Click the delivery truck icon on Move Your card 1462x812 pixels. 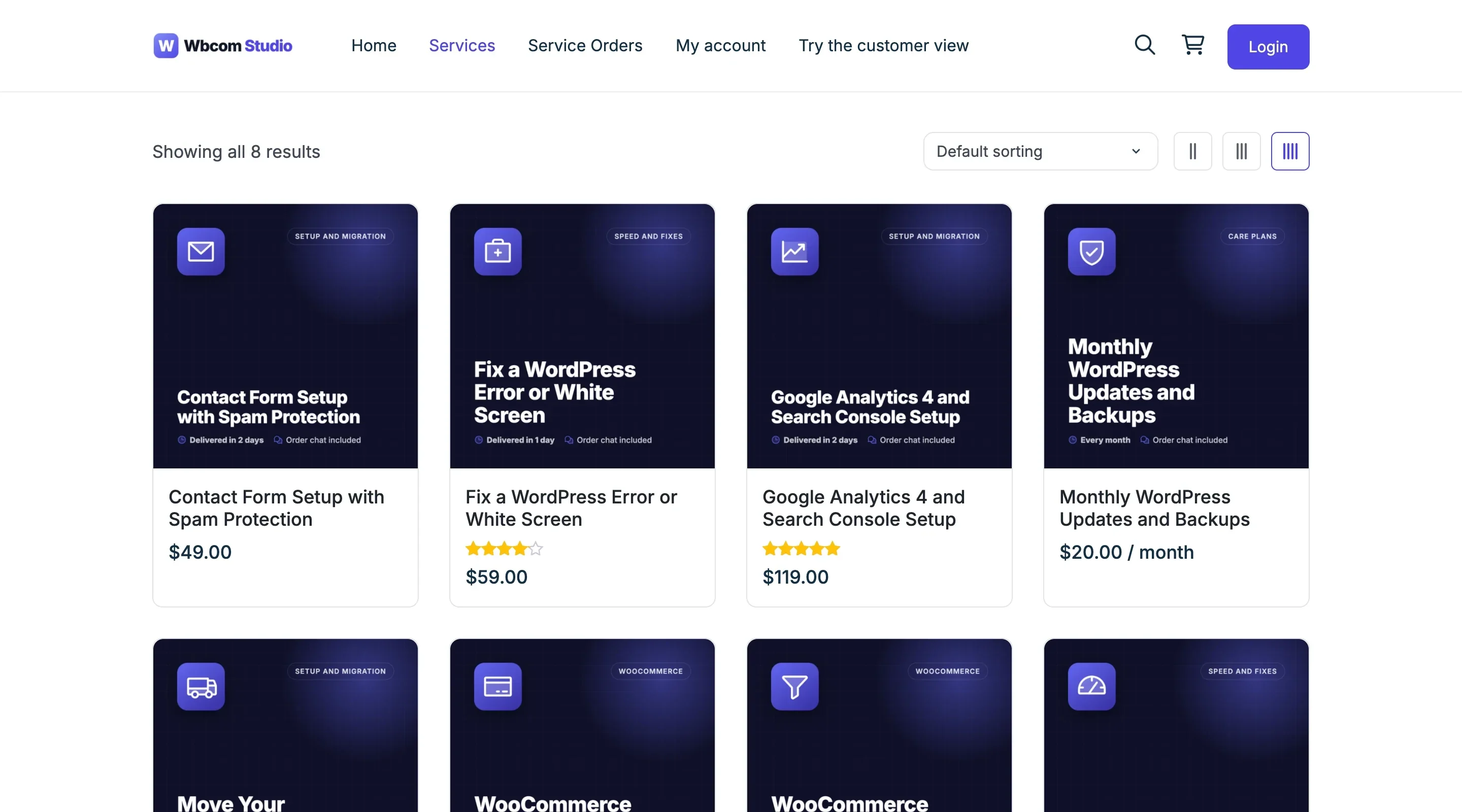(201, 686)
